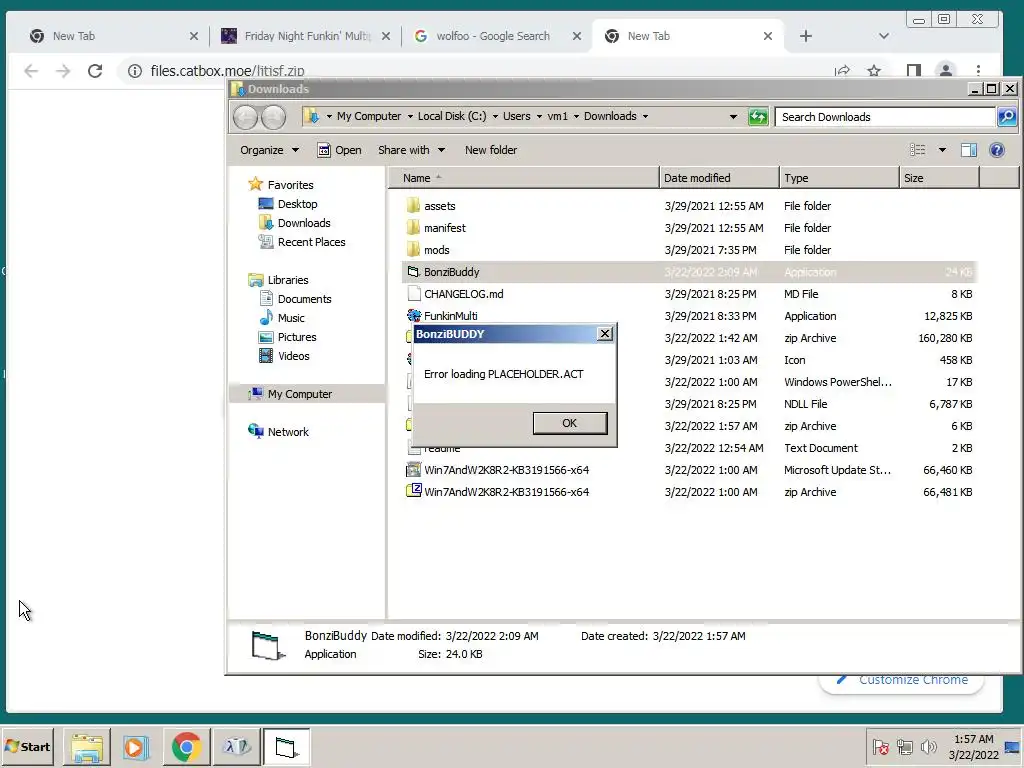Sort by Date modified column

click(719, 178)
